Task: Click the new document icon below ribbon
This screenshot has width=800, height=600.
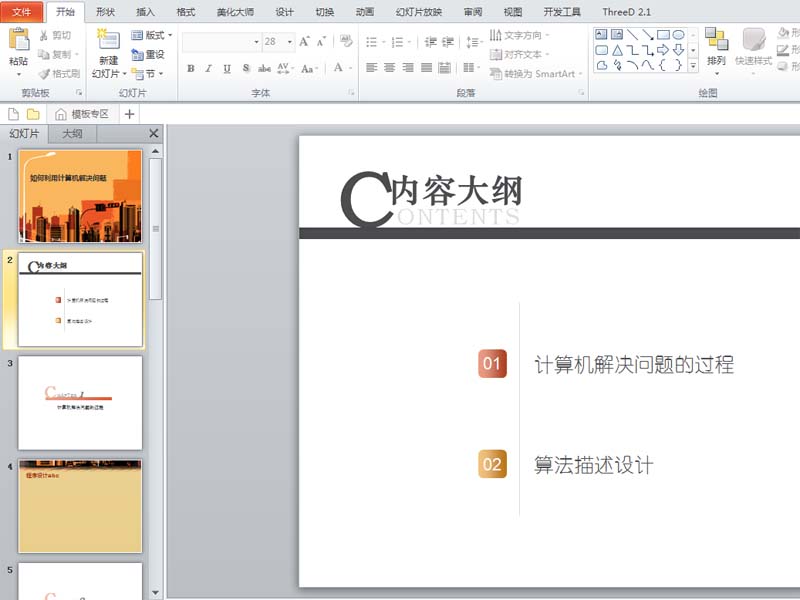Action: click(x=14, y=114)
